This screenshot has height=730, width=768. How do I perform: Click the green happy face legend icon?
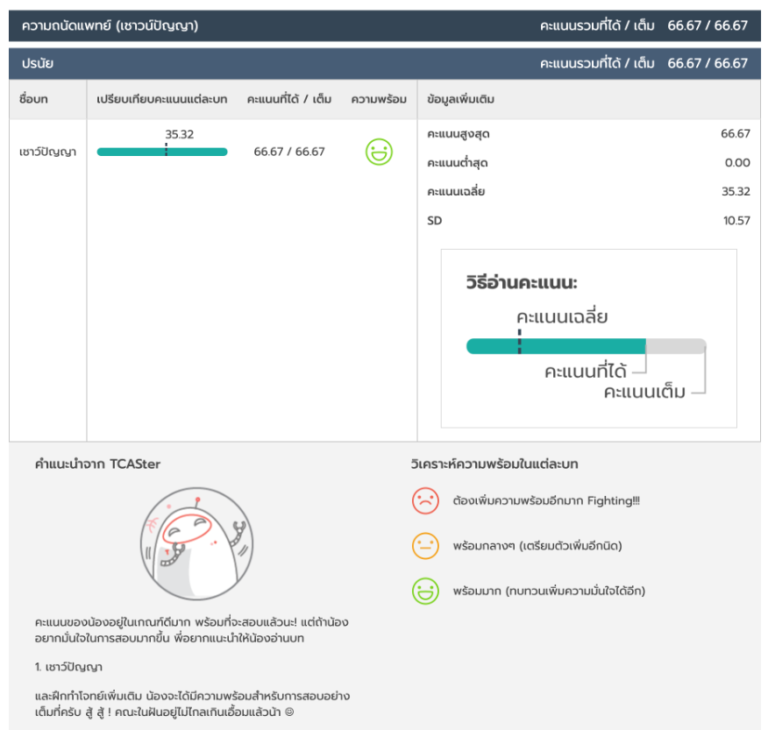point(425,591)
